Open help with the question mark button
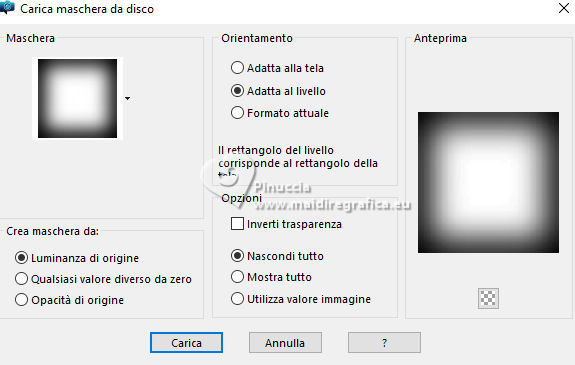The height and width of the screenshot is (365, 575). tap(384, 343)
